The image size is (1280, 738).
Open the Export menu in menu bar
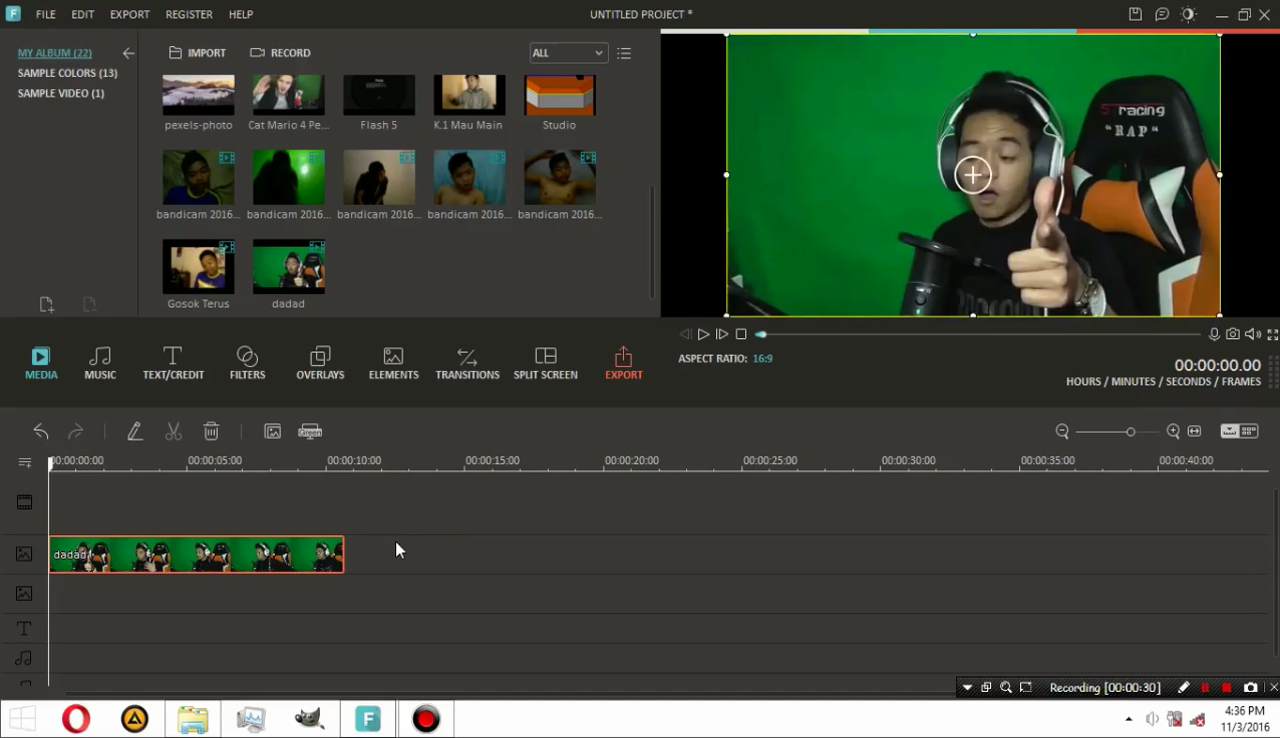tap(130, 15)
